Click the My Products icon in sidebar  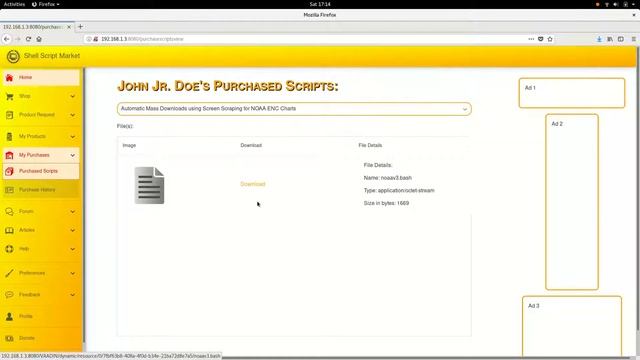pyautogui.click(x=9, y=136)
